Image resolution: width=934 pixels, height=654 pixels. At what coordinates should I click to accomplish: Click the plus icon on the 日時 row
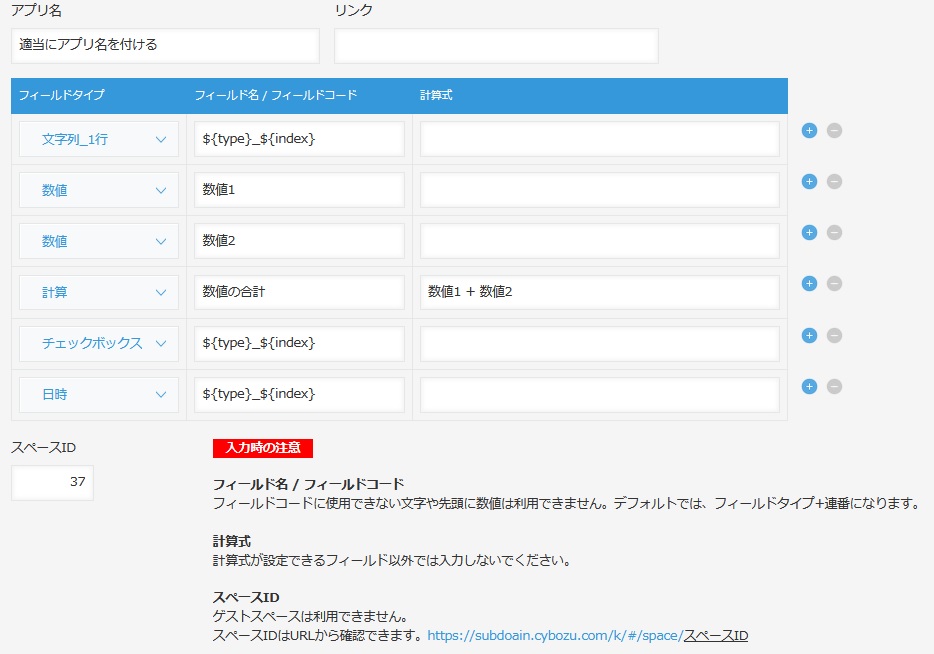click(810, 386)
